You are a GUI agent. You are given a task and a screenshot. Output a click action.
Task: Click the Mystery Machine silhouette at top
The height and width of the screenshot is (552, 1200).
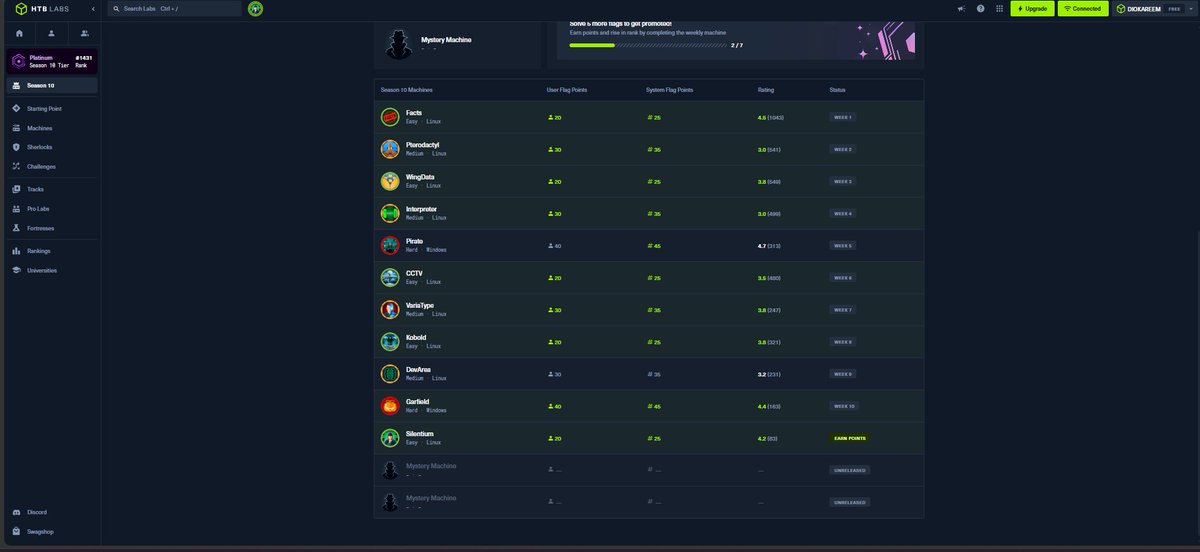pyautogui.click(x=400, y=43)
